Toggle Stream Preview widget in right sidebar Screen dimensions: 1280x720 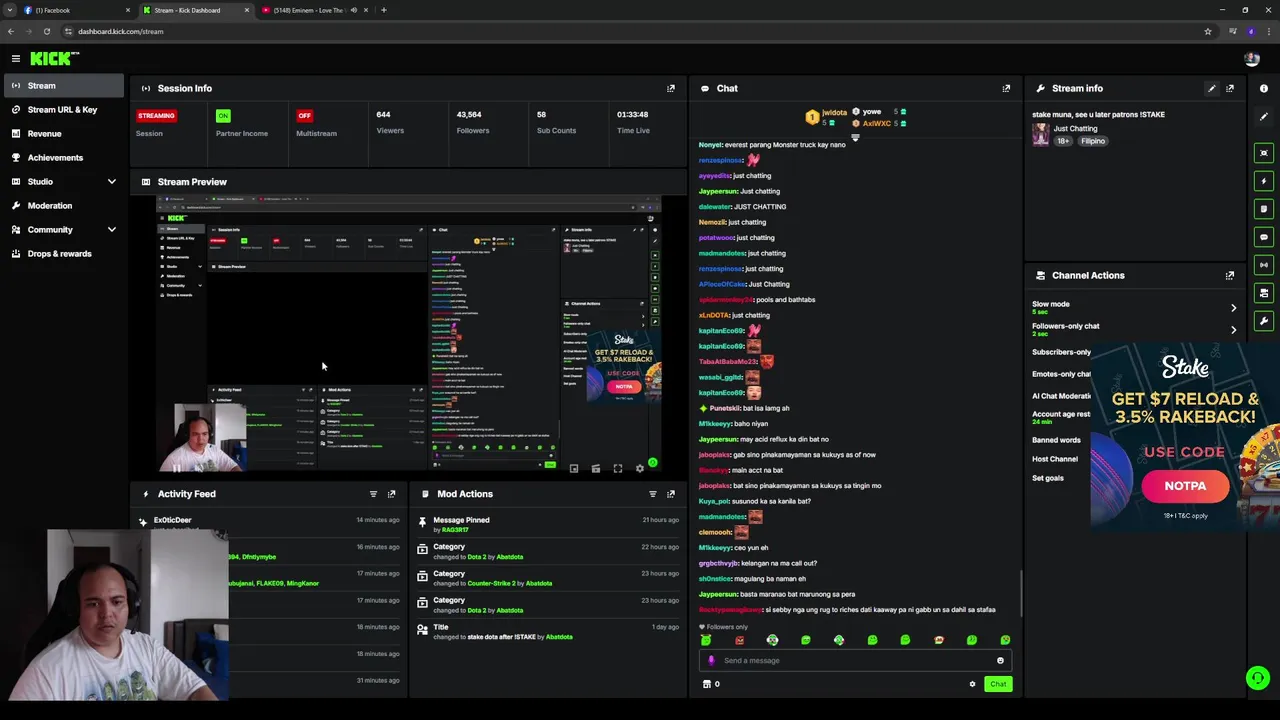click(x=1264, y=153)
